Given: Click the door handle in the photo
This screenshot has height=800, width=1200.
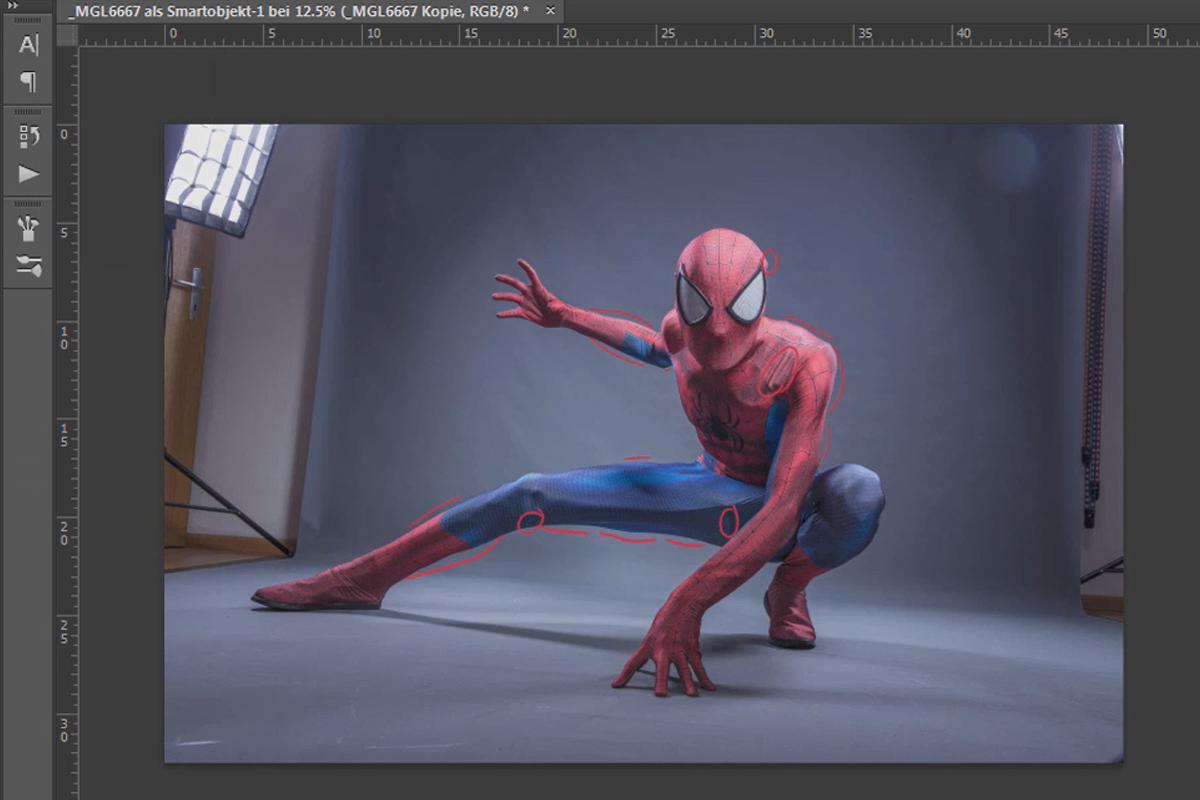Looking at the screenshot, I should pos(193,291).
